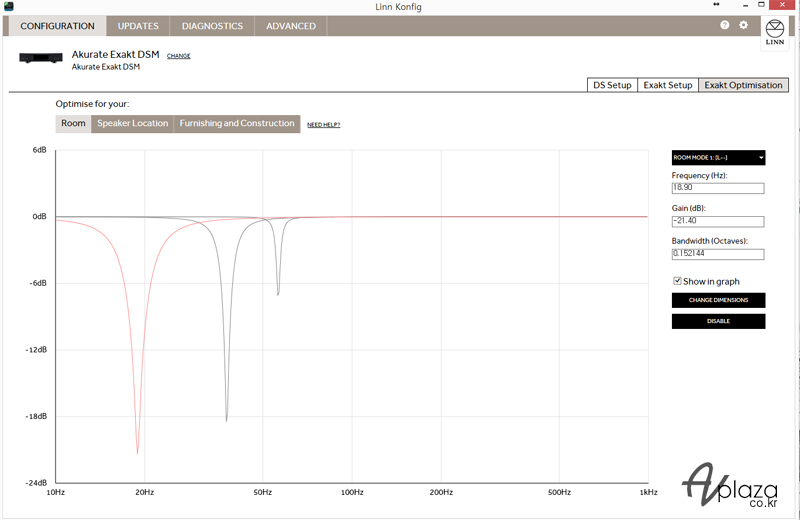The width and height of the screenshot is (800, 520).
Task: Expand the Room Mode 1 dropdown
Action: click(x=718, y=158)
